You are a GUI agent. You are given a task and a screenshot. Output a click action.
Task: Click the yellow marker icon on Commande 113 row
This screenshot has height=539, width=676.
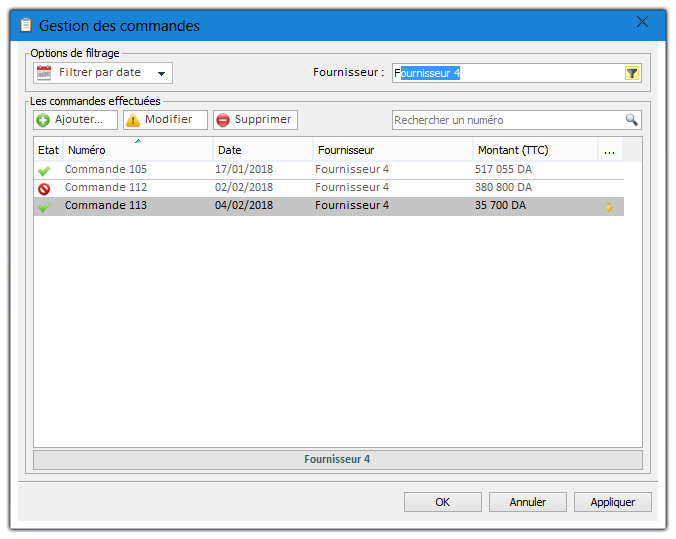coord(608,207)
